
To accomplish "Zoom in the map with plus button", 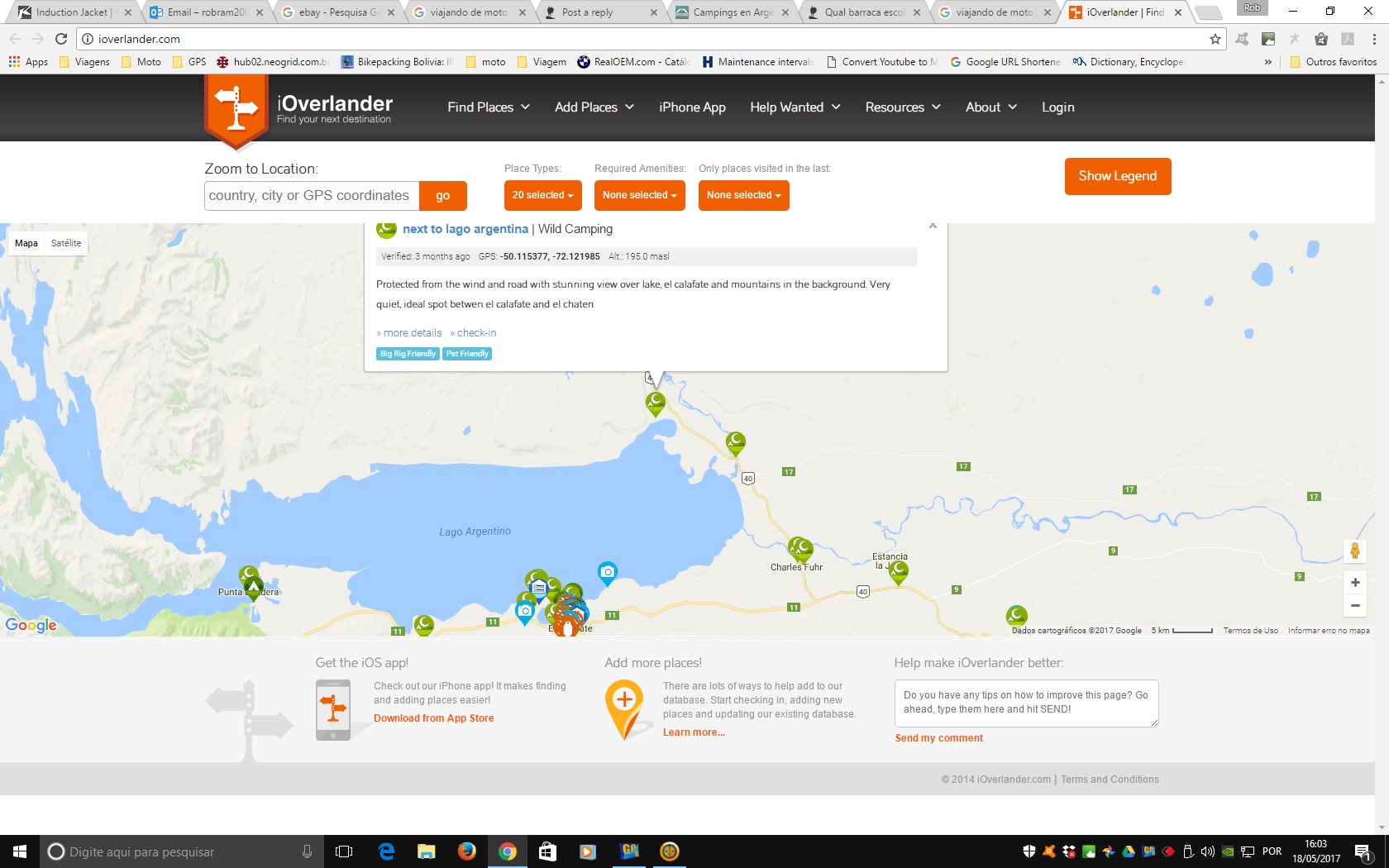I will (x=1355, y=583).
